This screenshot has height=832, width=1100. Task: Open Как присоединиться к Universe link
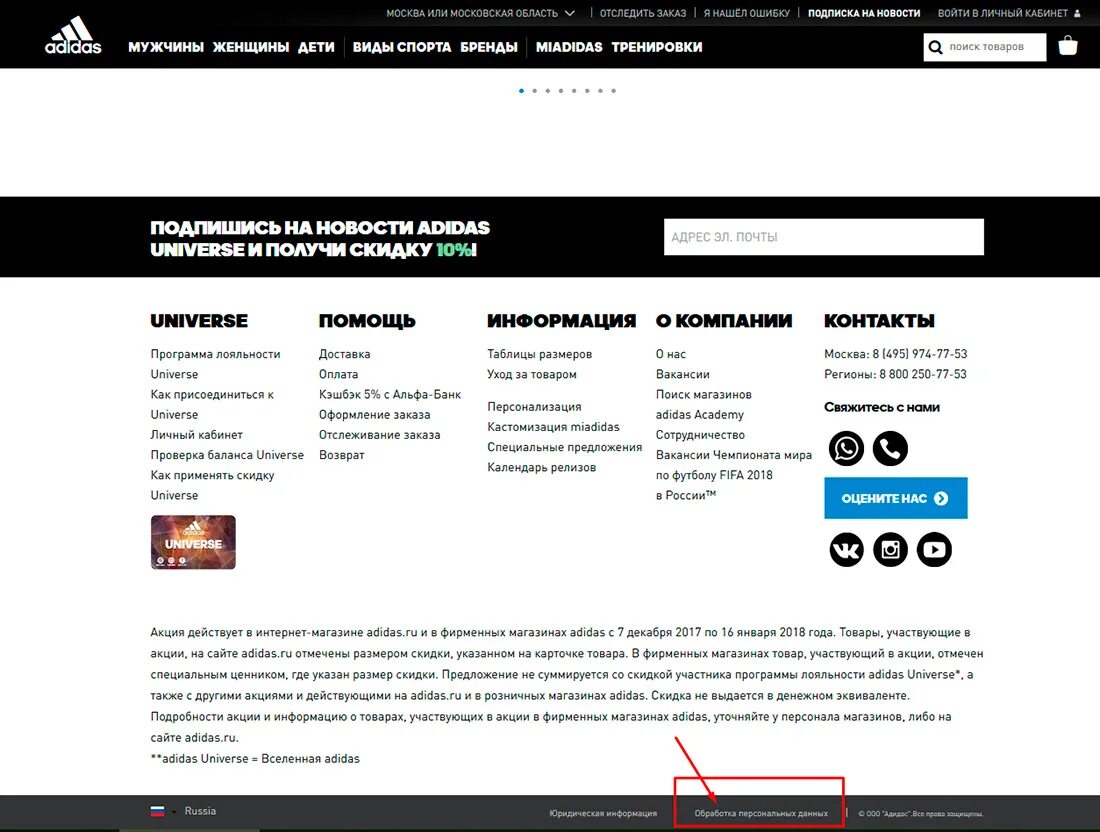tap(212, 404)
